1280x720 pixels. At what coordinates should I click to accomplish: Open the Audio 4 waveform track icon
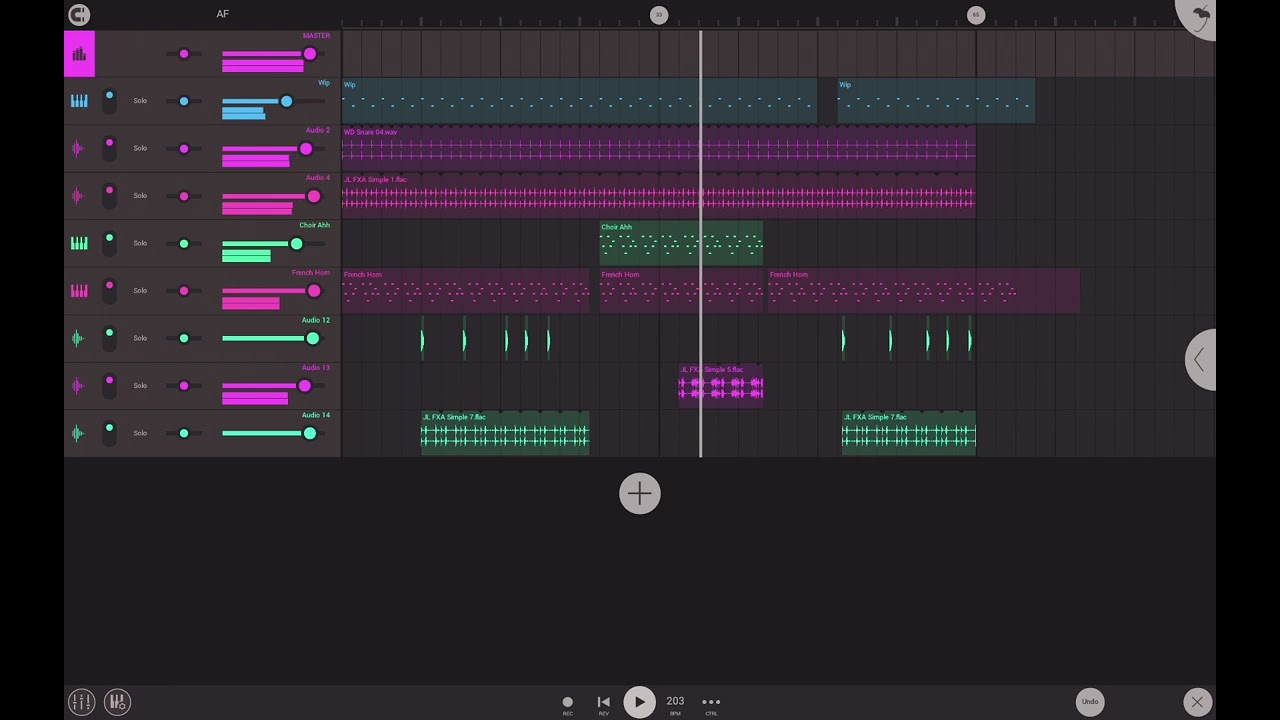79,196
